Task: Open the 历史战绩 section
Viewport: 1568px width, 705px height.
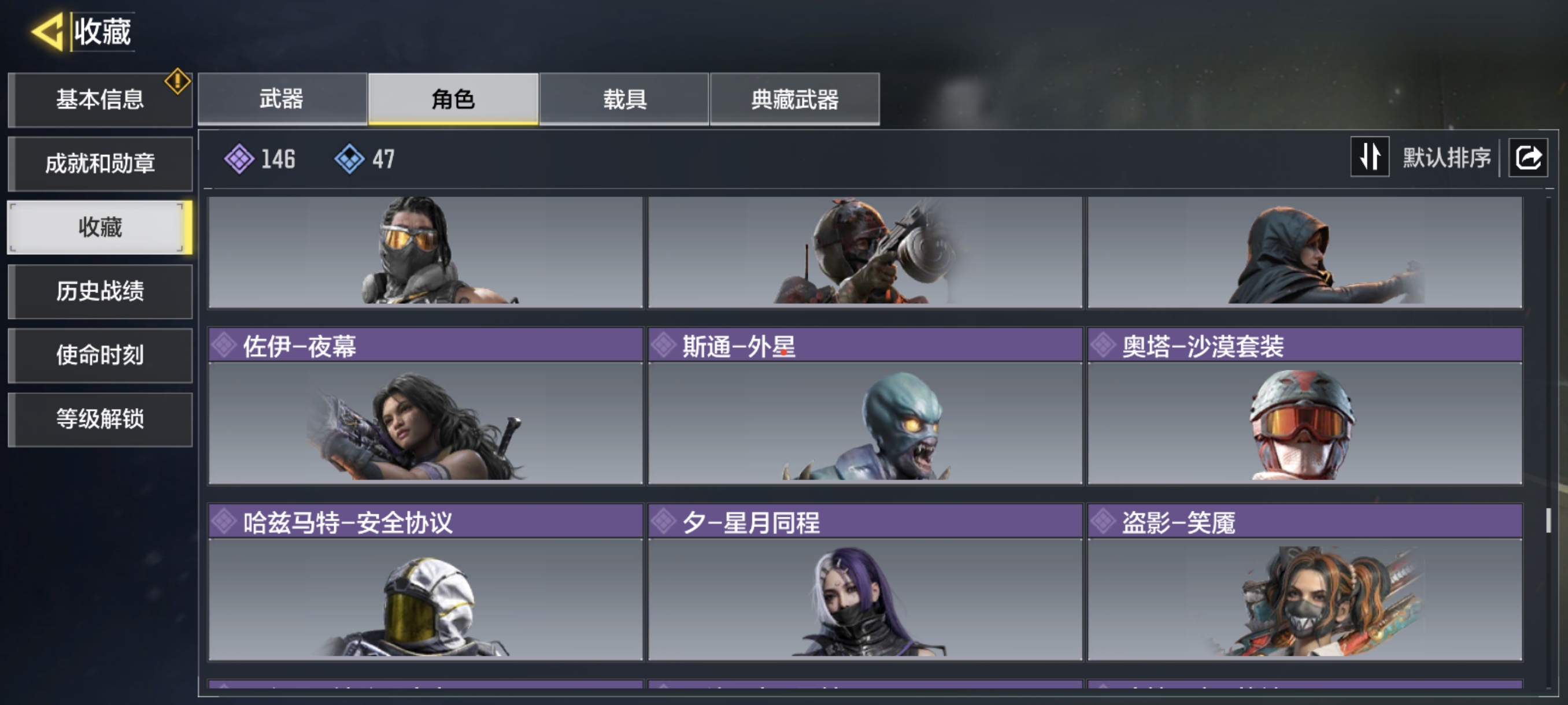Action: [x=101, y=291]
